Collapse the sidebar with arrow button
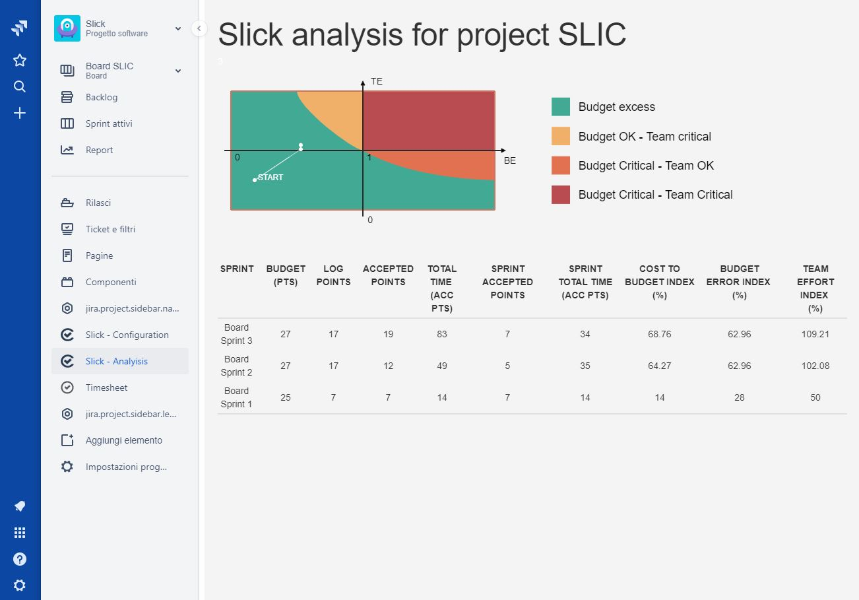Screen dimensions: 859x600 199,29
